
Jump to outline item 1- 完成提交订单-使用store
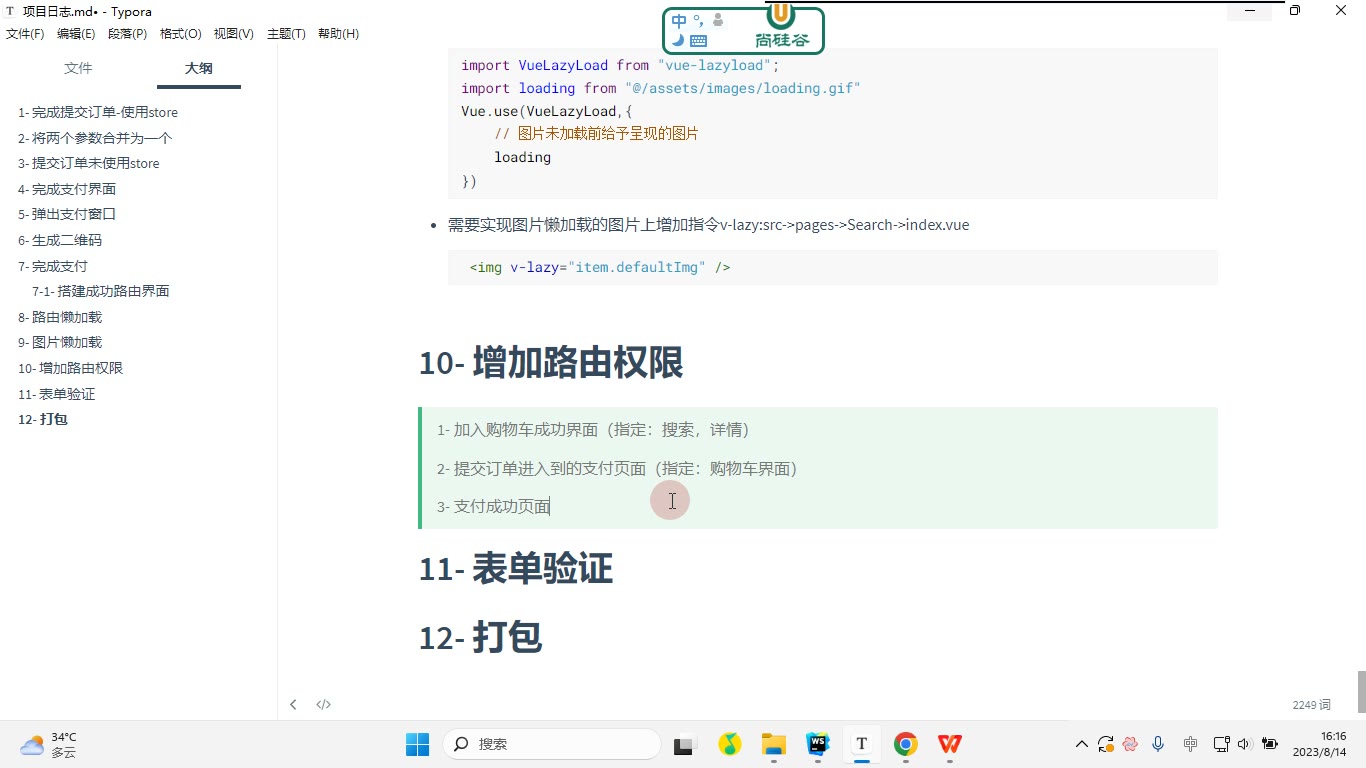[98, 112]
